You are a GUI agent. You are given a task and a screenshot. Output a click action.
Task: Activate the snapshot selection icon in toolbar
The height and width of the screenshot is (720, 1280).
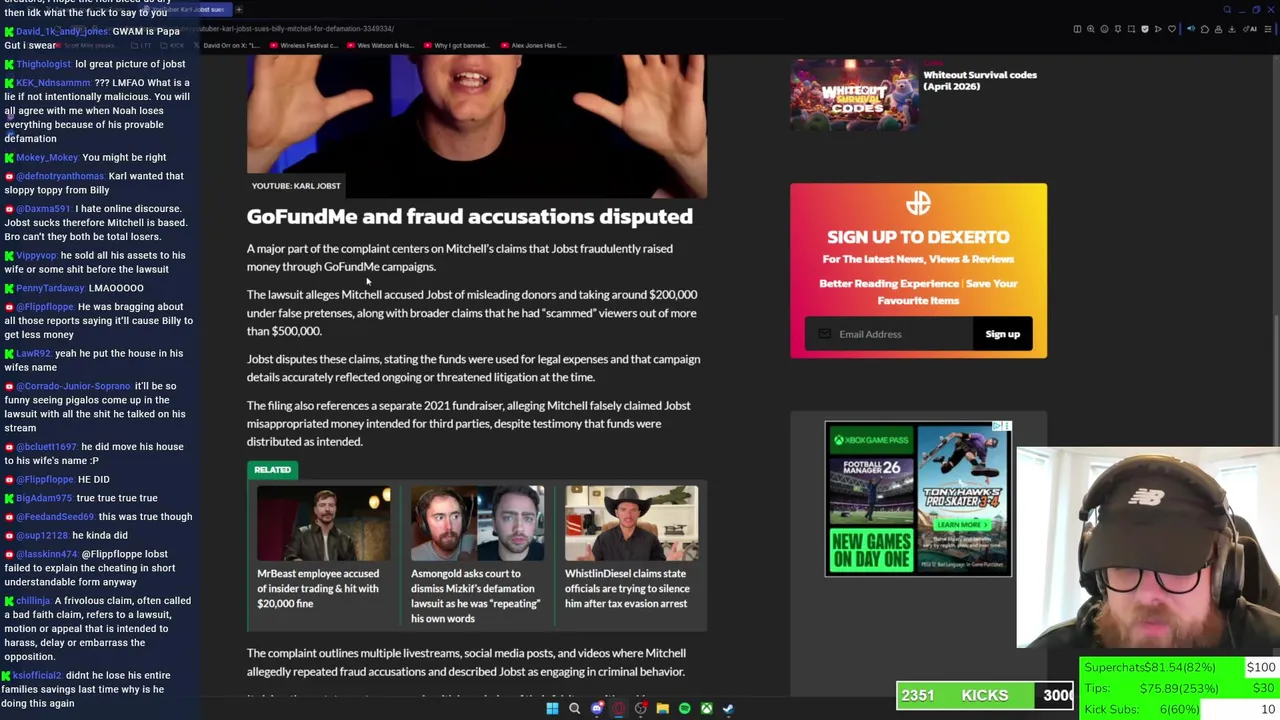[1131, 29]
